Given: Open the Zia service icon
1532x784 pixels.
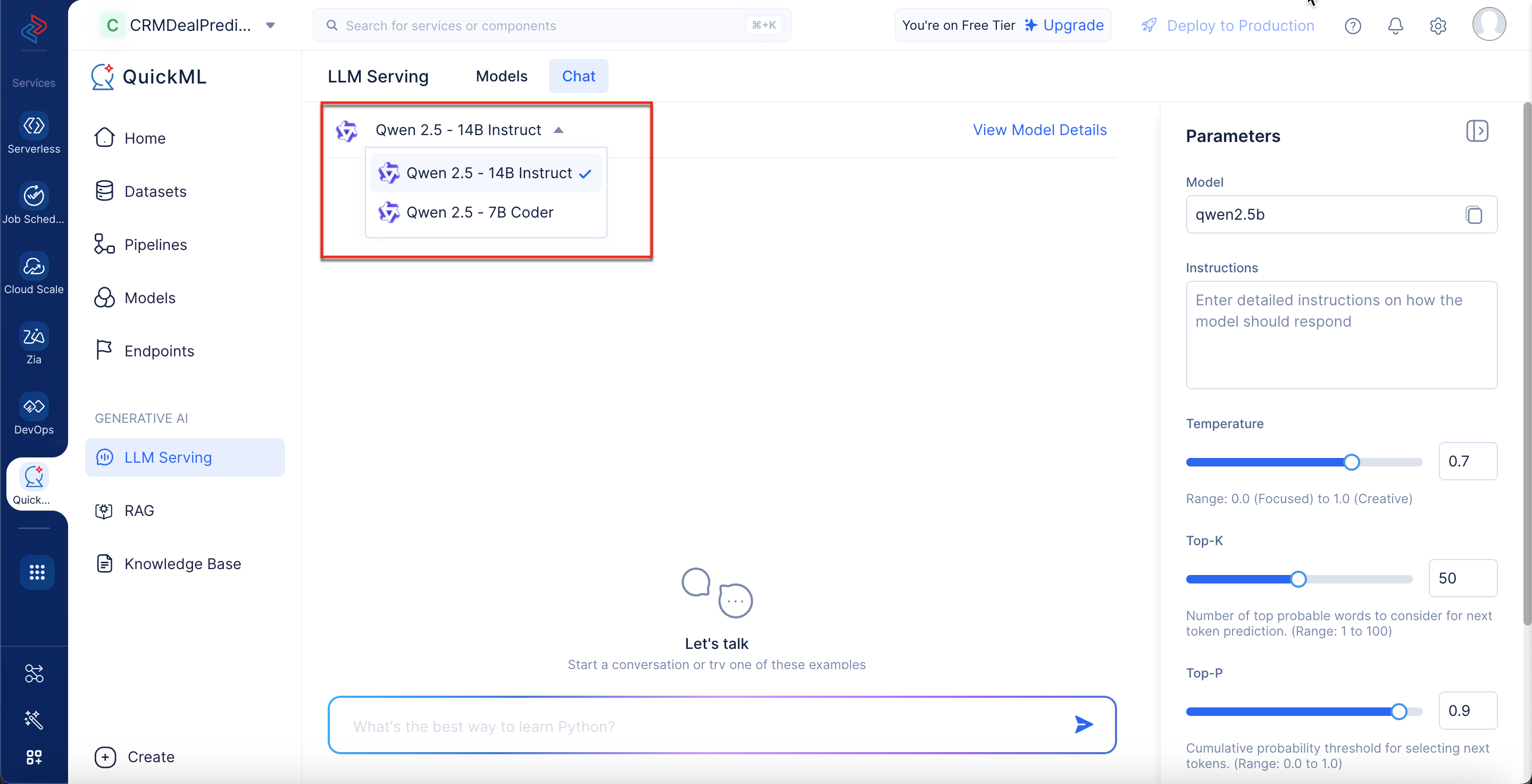Looking at the screenshot, I should tap(34, 336).
